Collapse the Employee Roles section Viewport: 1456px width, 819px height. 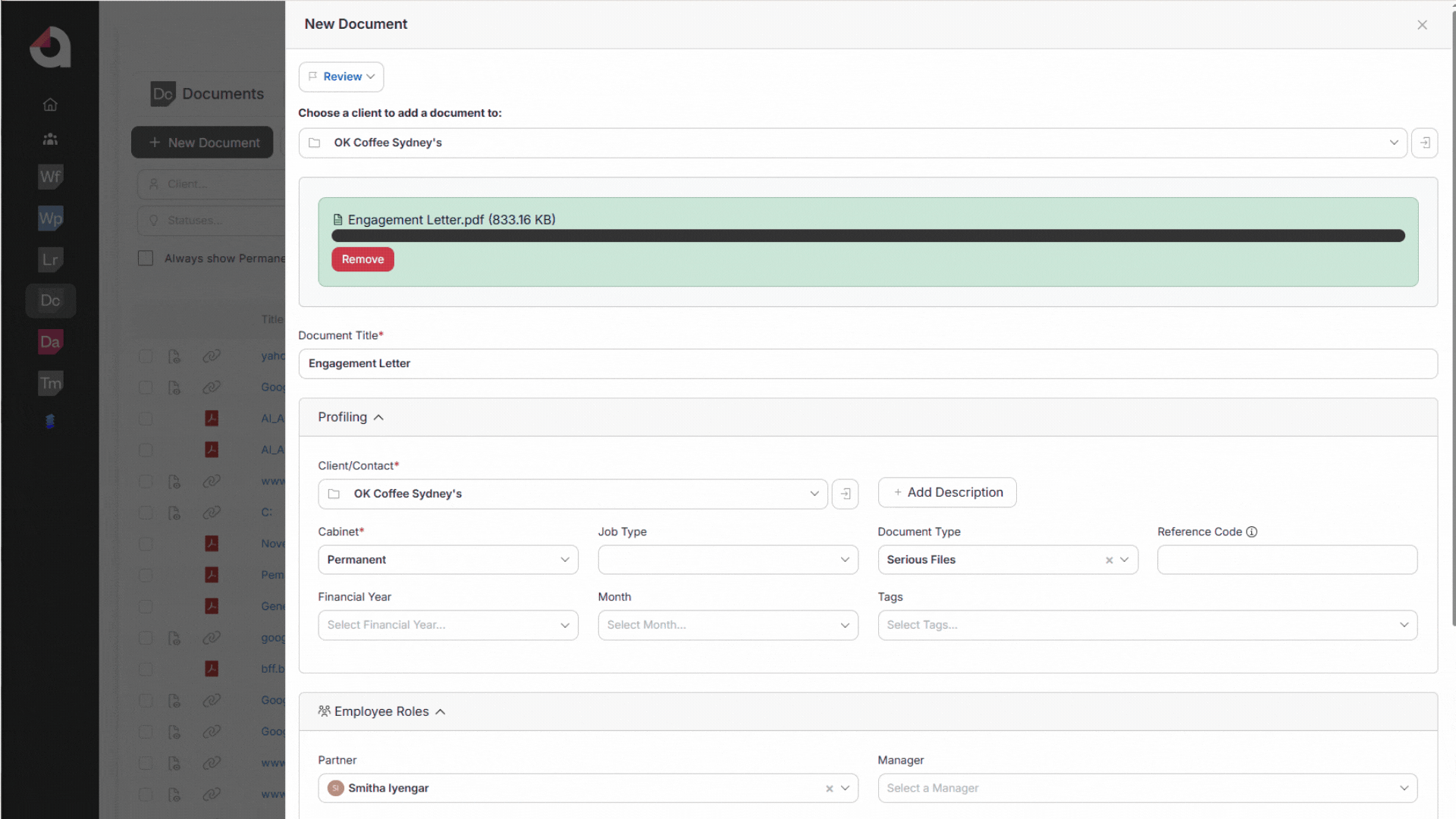tap(440, 711)
